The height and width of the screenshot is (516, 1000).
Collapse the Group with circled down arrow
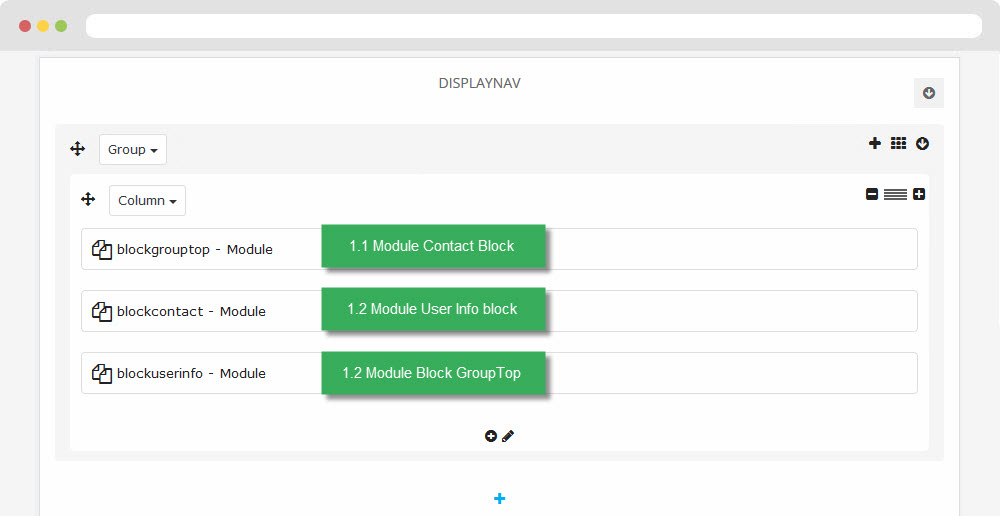pos(922,144)
